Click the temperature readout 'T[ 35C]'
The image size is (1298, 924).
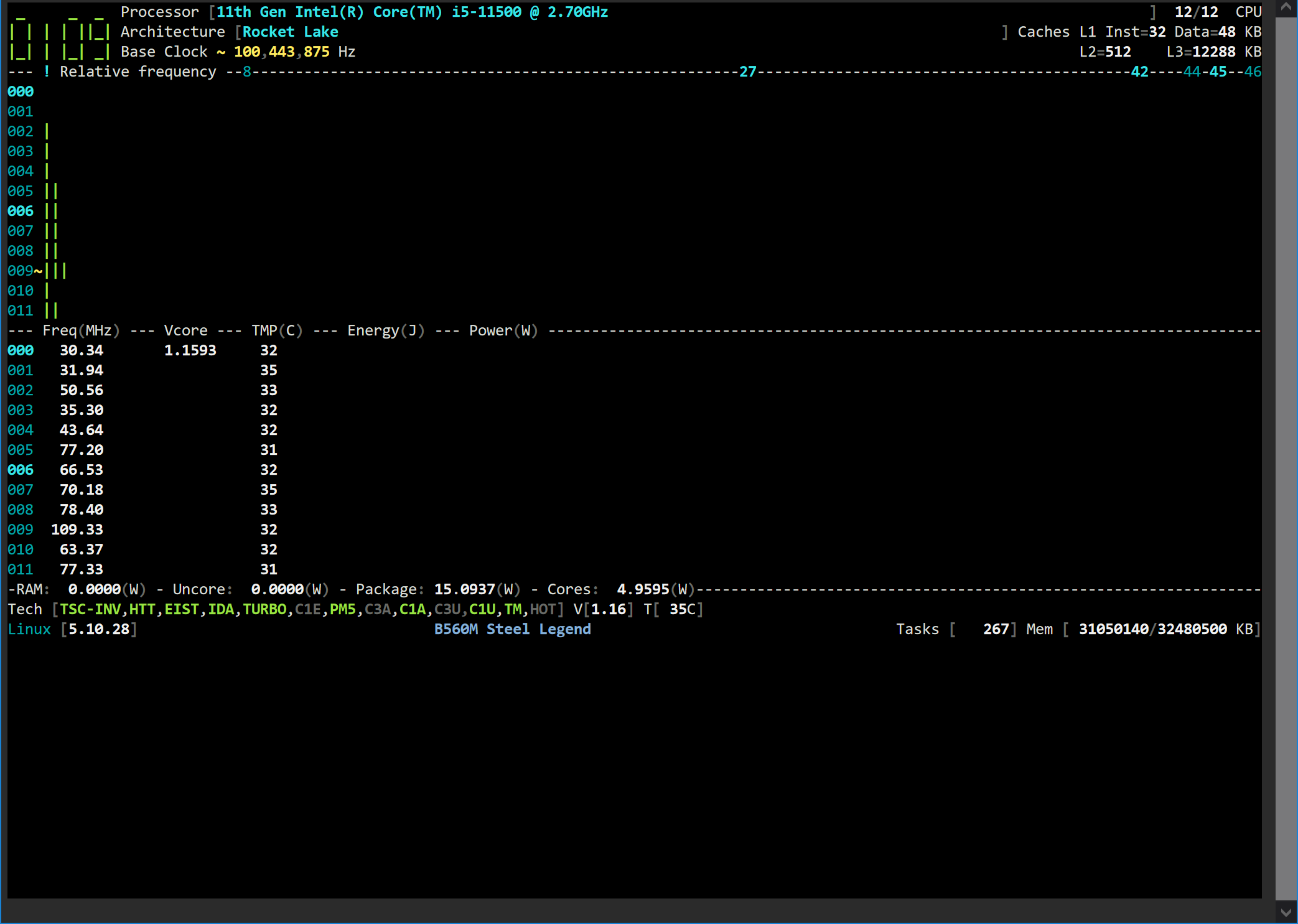[673, 609]
